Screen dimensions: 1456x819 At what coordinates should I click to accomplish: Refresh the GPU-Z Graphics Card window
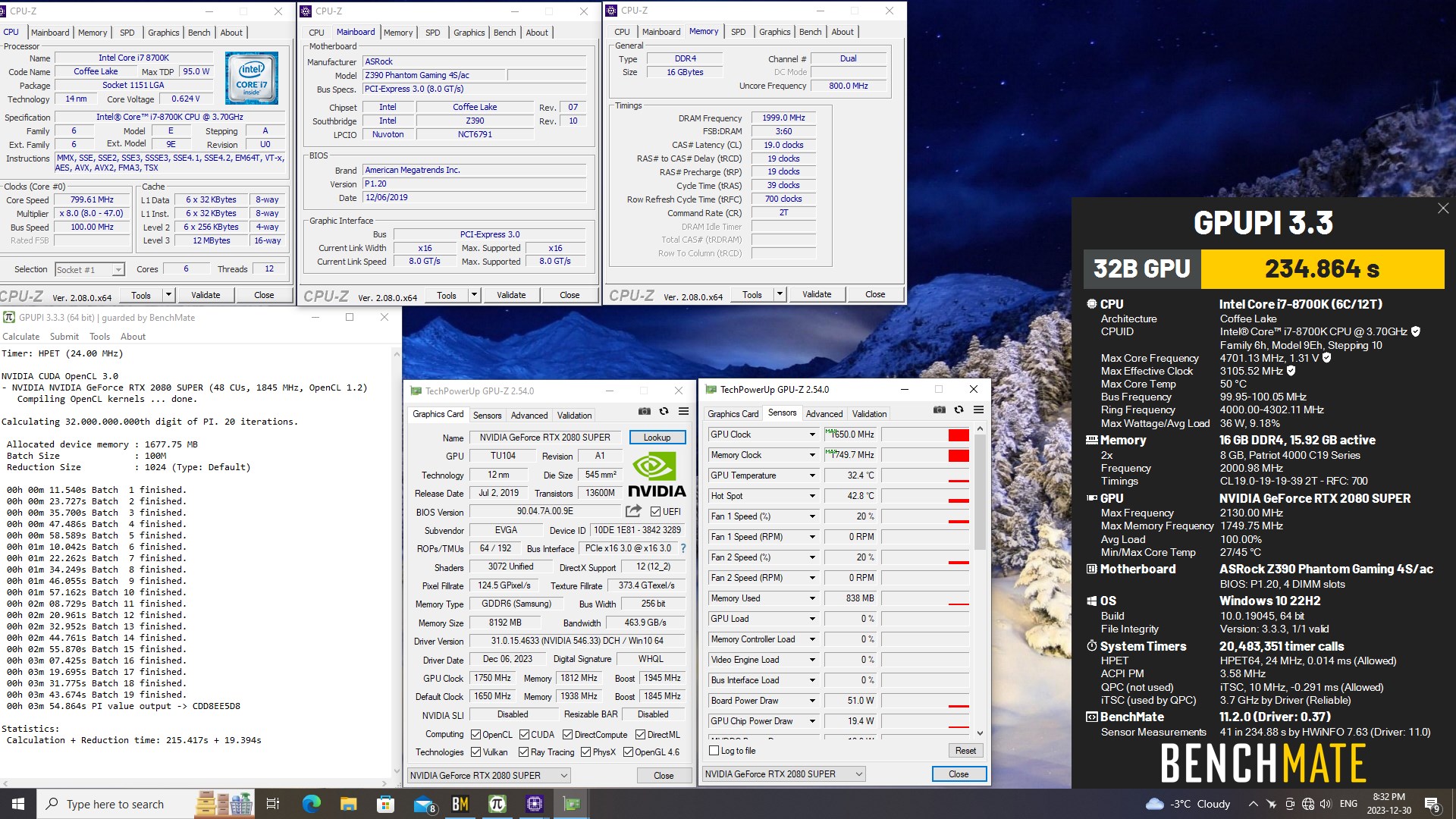pos(664,411)
